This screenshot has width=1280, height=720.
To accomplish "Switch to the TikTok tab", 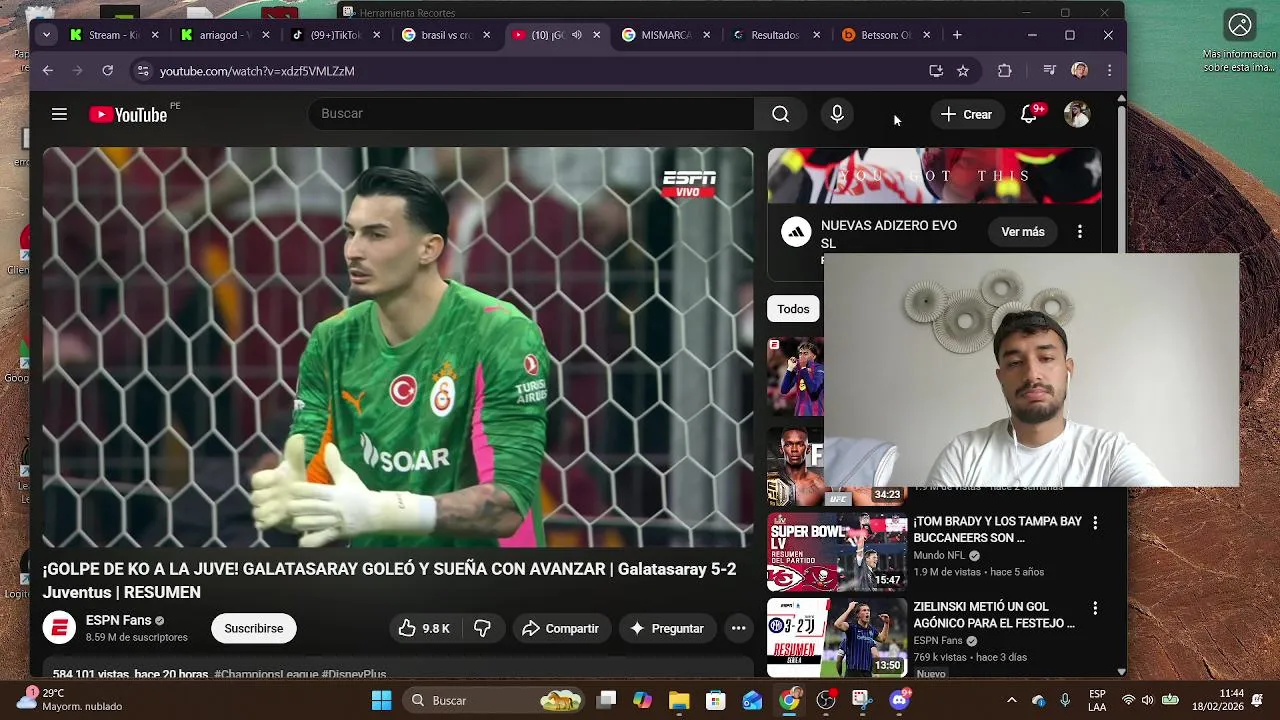I will [335, 35].
